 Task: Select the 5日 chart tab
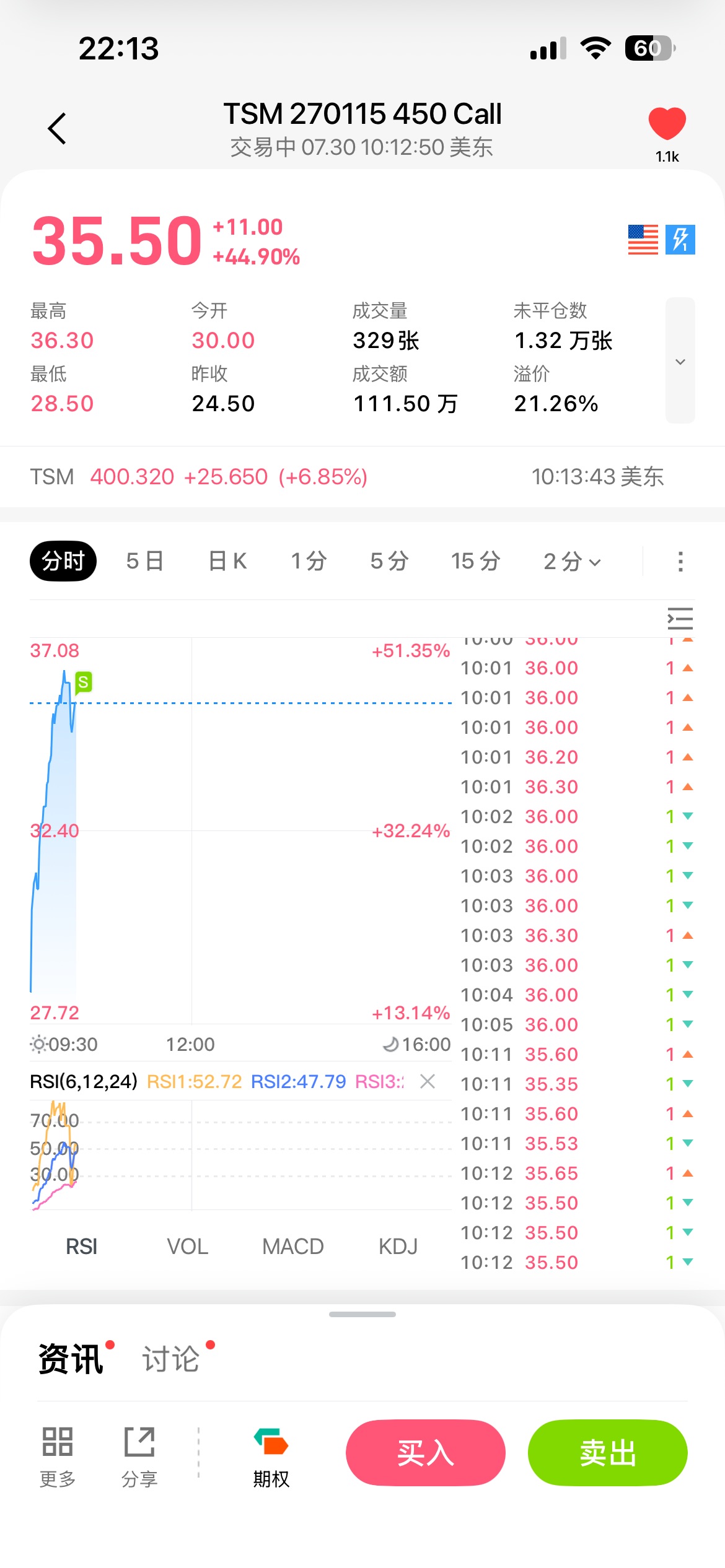click(145, 561)
